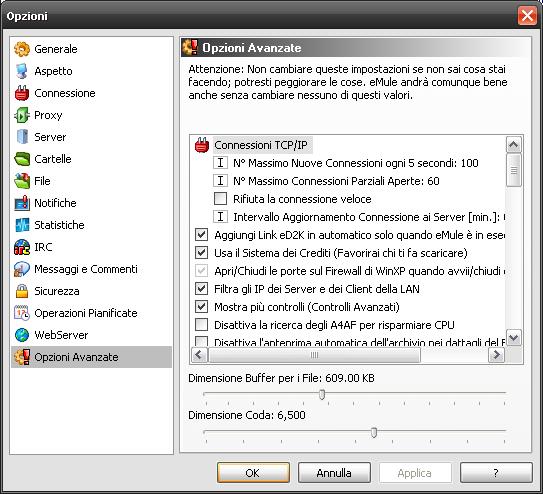The height and width of the screenshot is (494, 543).
Task: Edit Massimo Connessioni Parziali Aperte value
Action: click(336, 181)
